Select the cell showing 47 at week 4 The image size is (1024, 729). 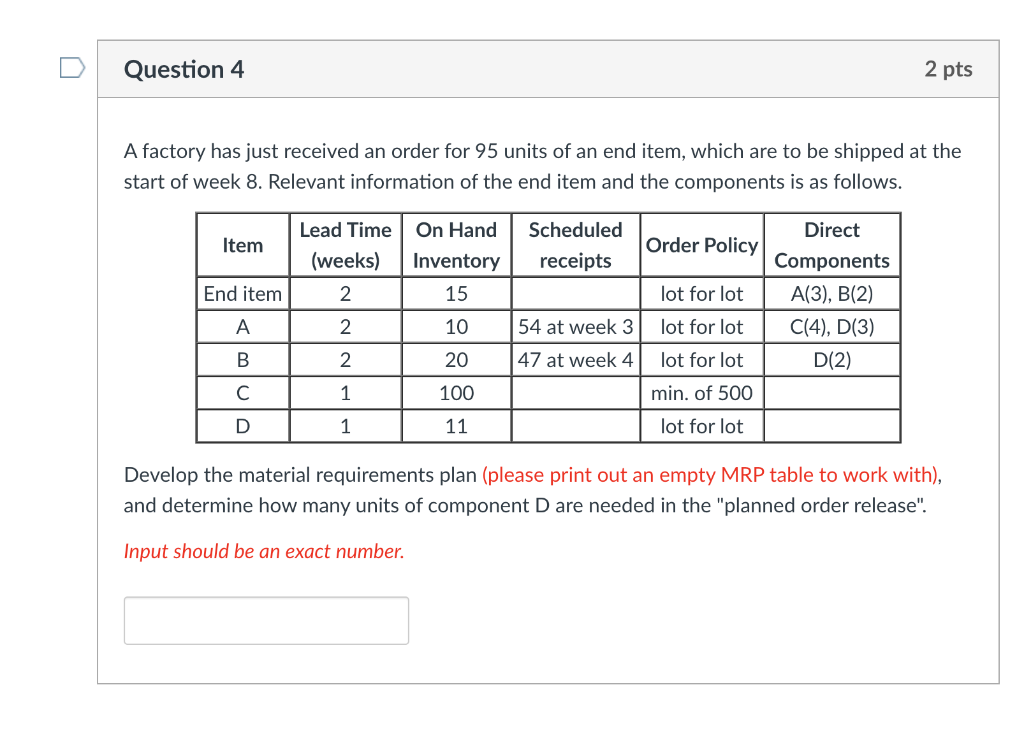tap(575, 359)
